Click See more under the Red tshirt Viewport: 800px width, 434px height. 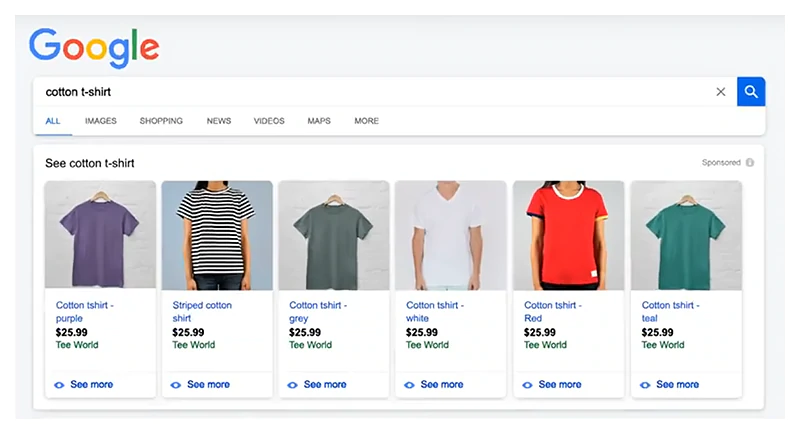click(559, 385)
